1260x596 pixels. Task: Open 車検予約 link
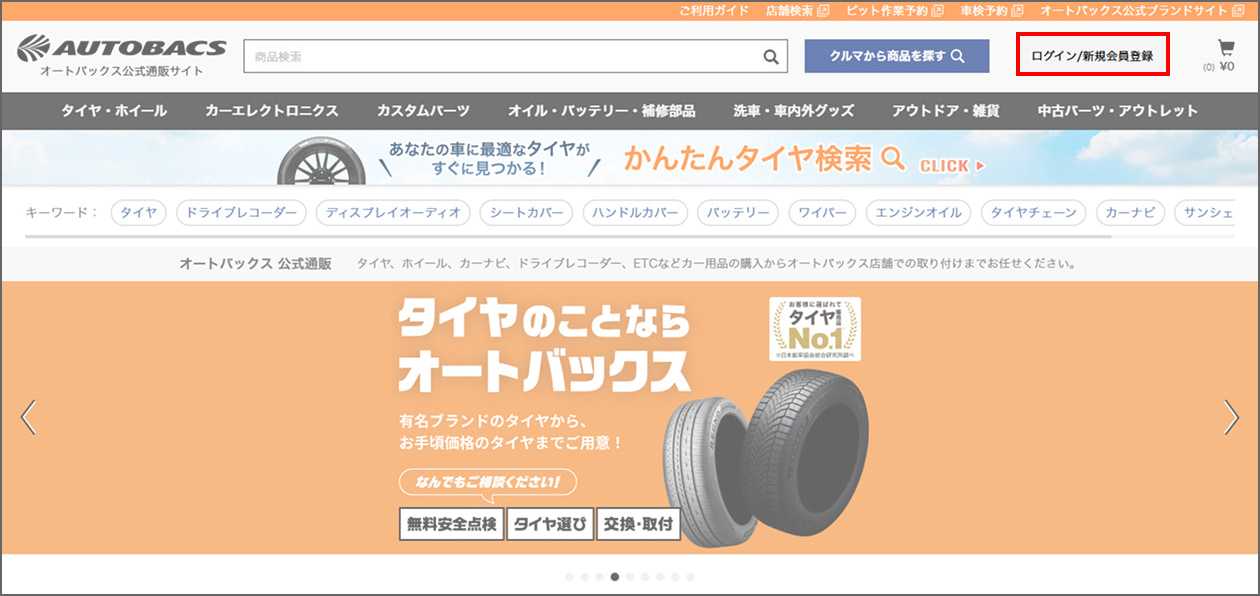tap(991, 11)
